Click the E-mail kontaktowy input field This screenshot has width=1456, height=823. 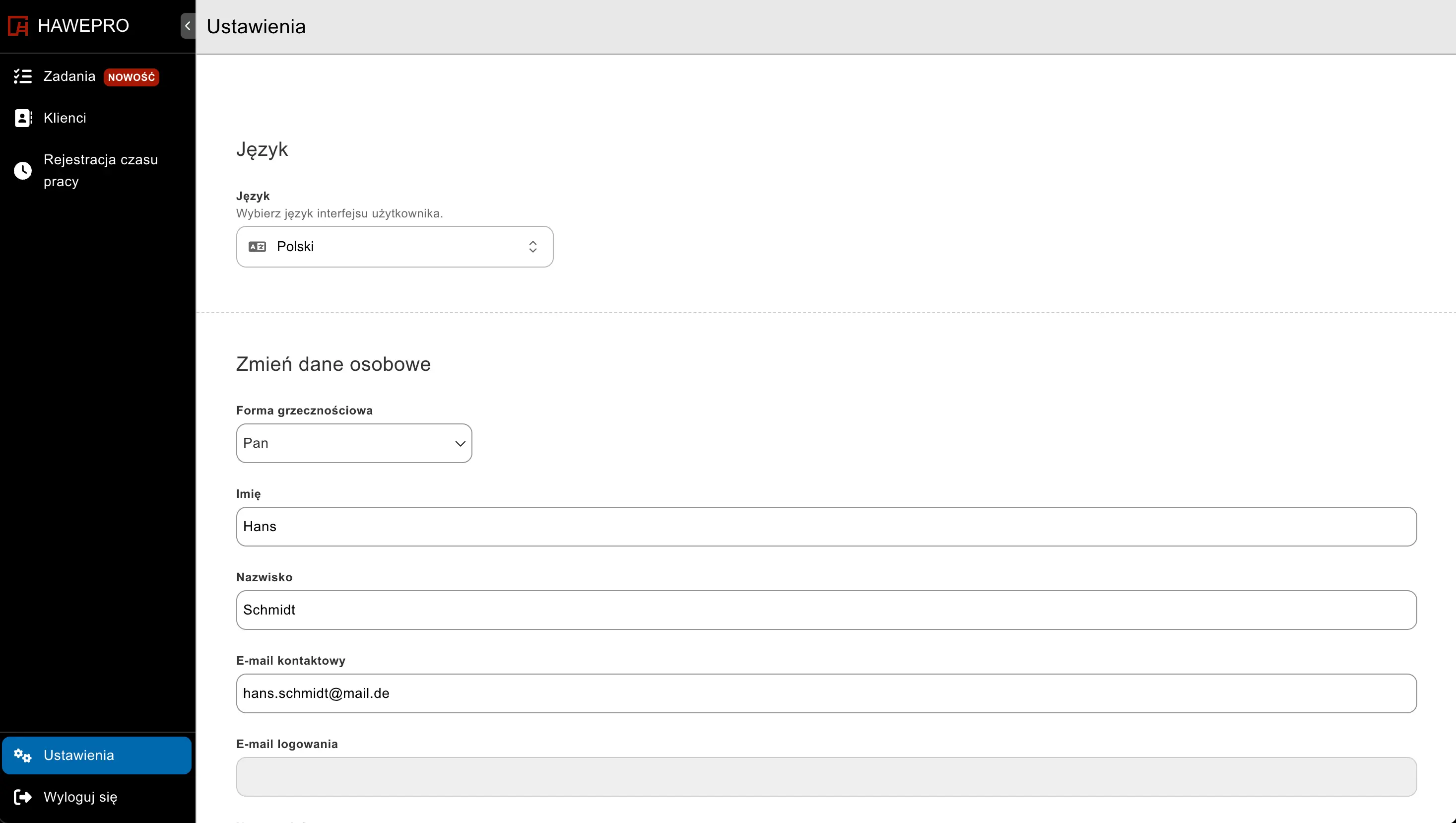tap(826, 693)
